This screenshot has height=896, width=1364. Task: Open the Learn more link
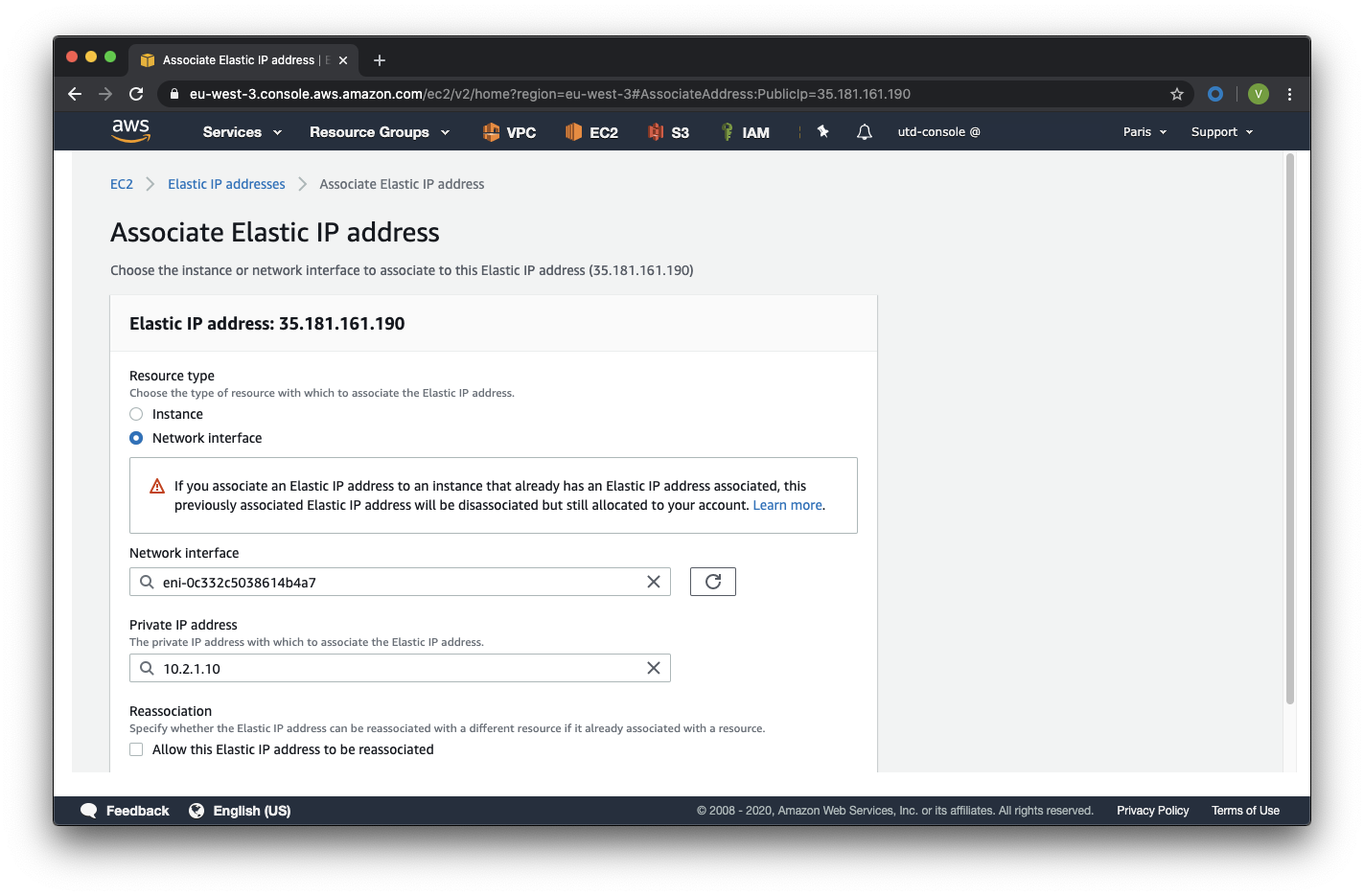788,505
